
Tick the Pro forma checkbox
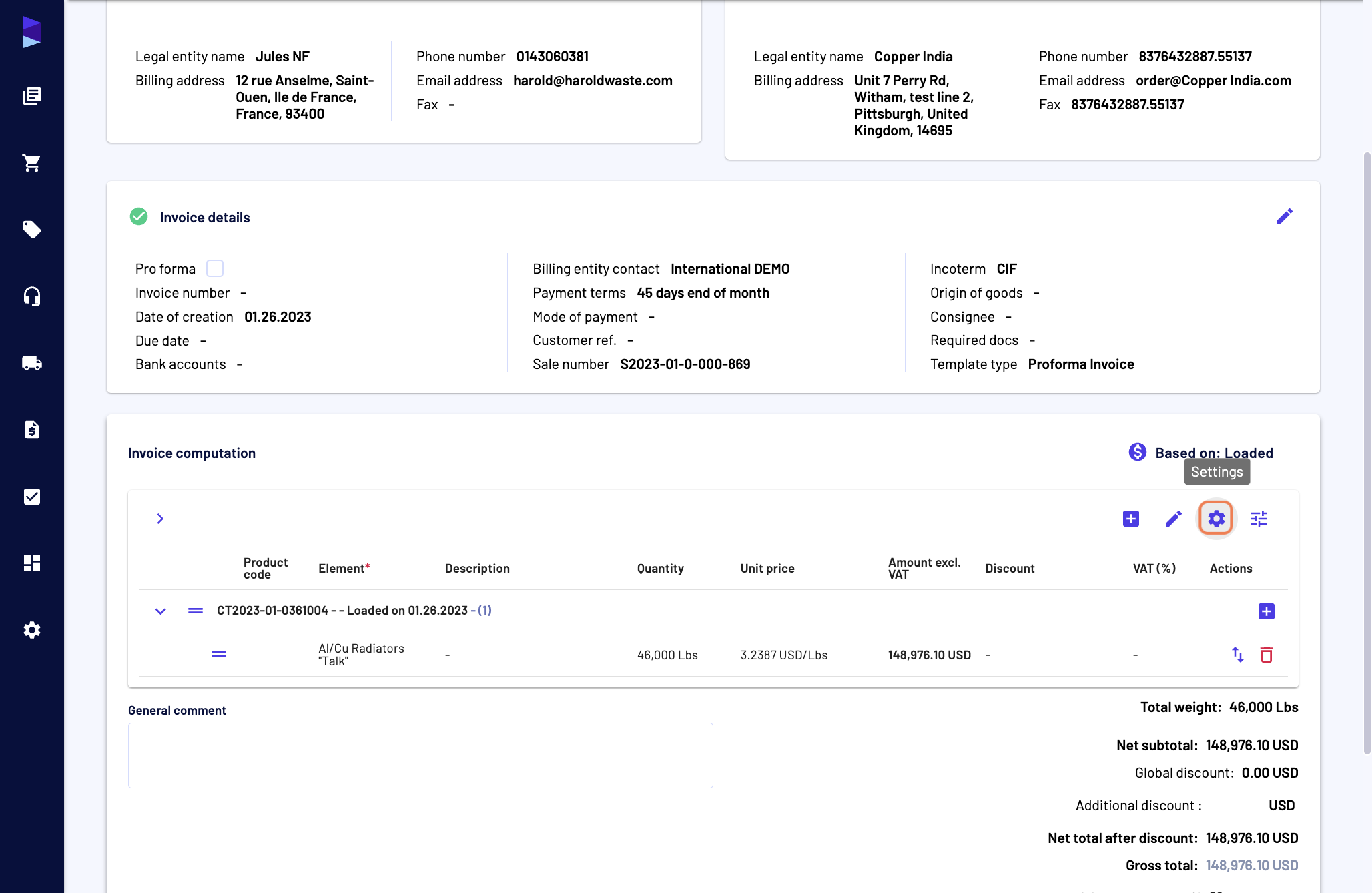(215, 268)
